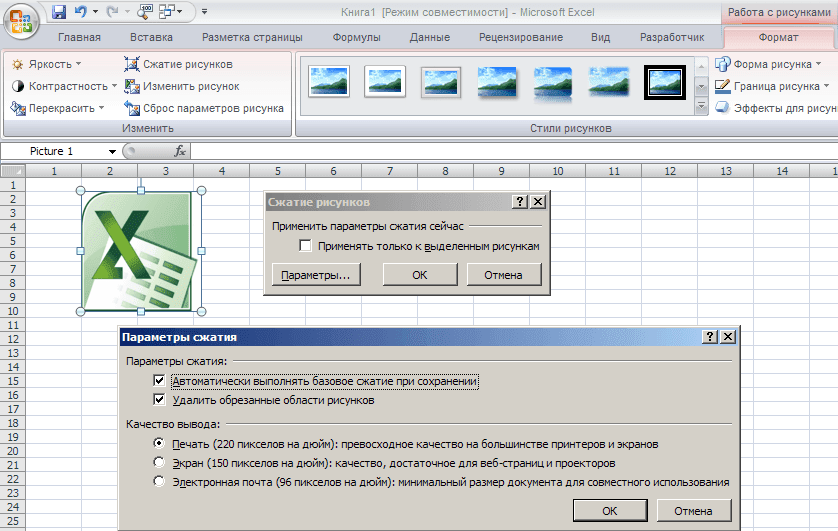This screenshot has width=838, height=531.
Task: Click the Brightness (Яркость) sun icon
Action: tap(18, 65)
